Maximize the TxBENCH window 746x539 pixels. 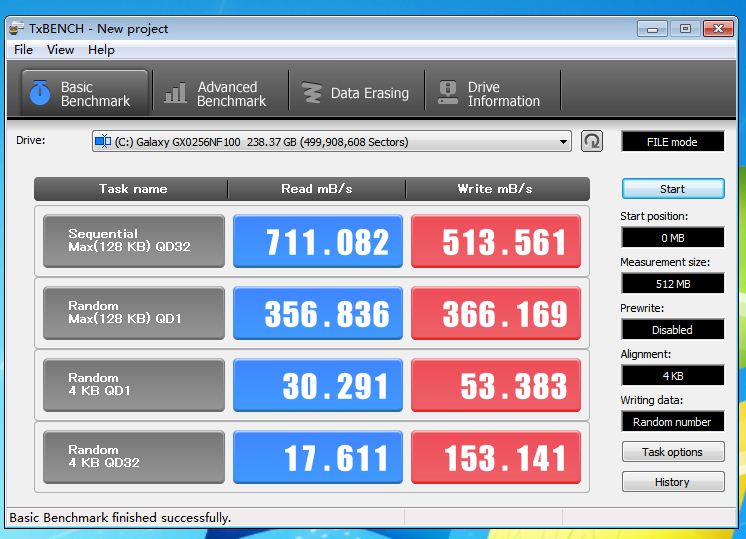point(685,29)
